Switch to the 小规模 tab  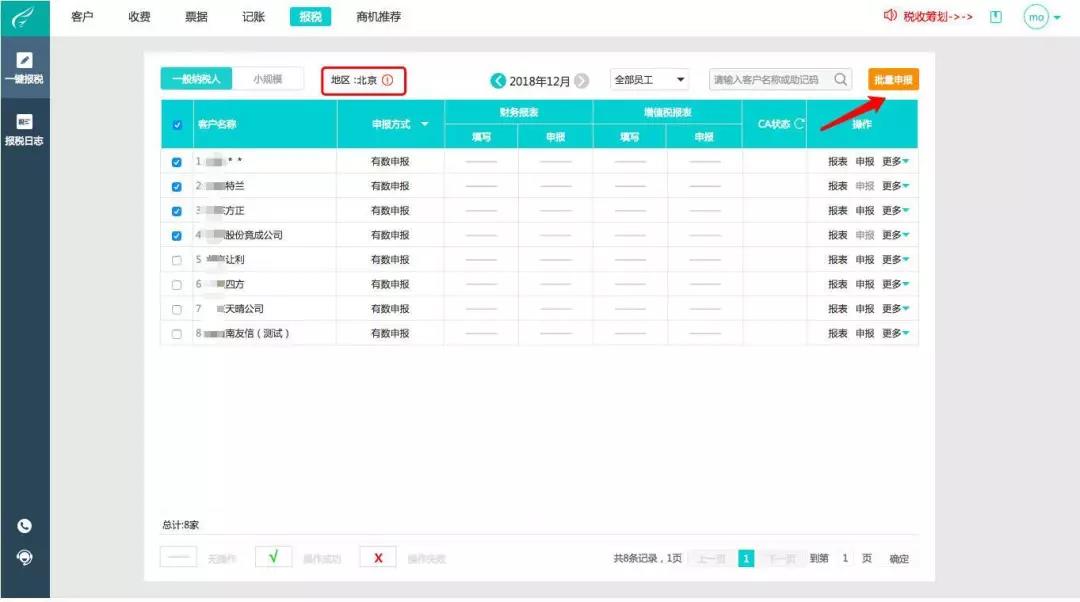tap(268, 79)
